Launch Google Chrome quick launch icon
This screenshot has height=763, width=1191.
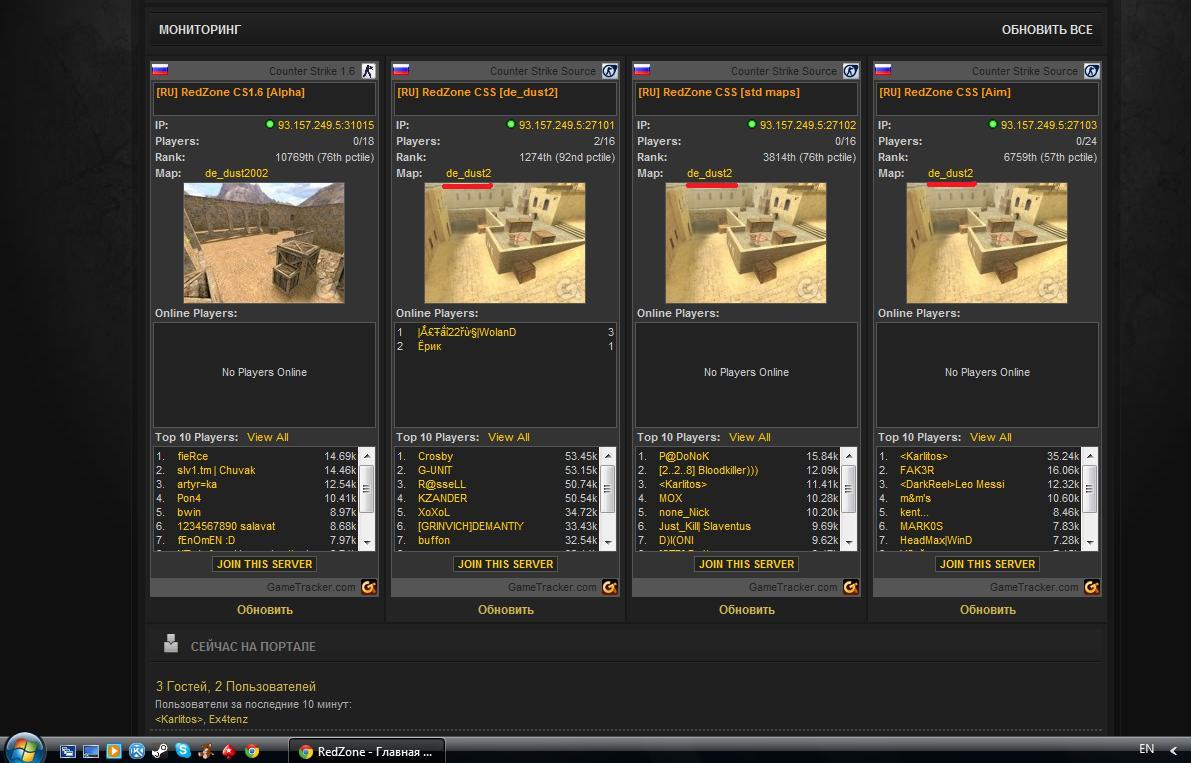252,751
